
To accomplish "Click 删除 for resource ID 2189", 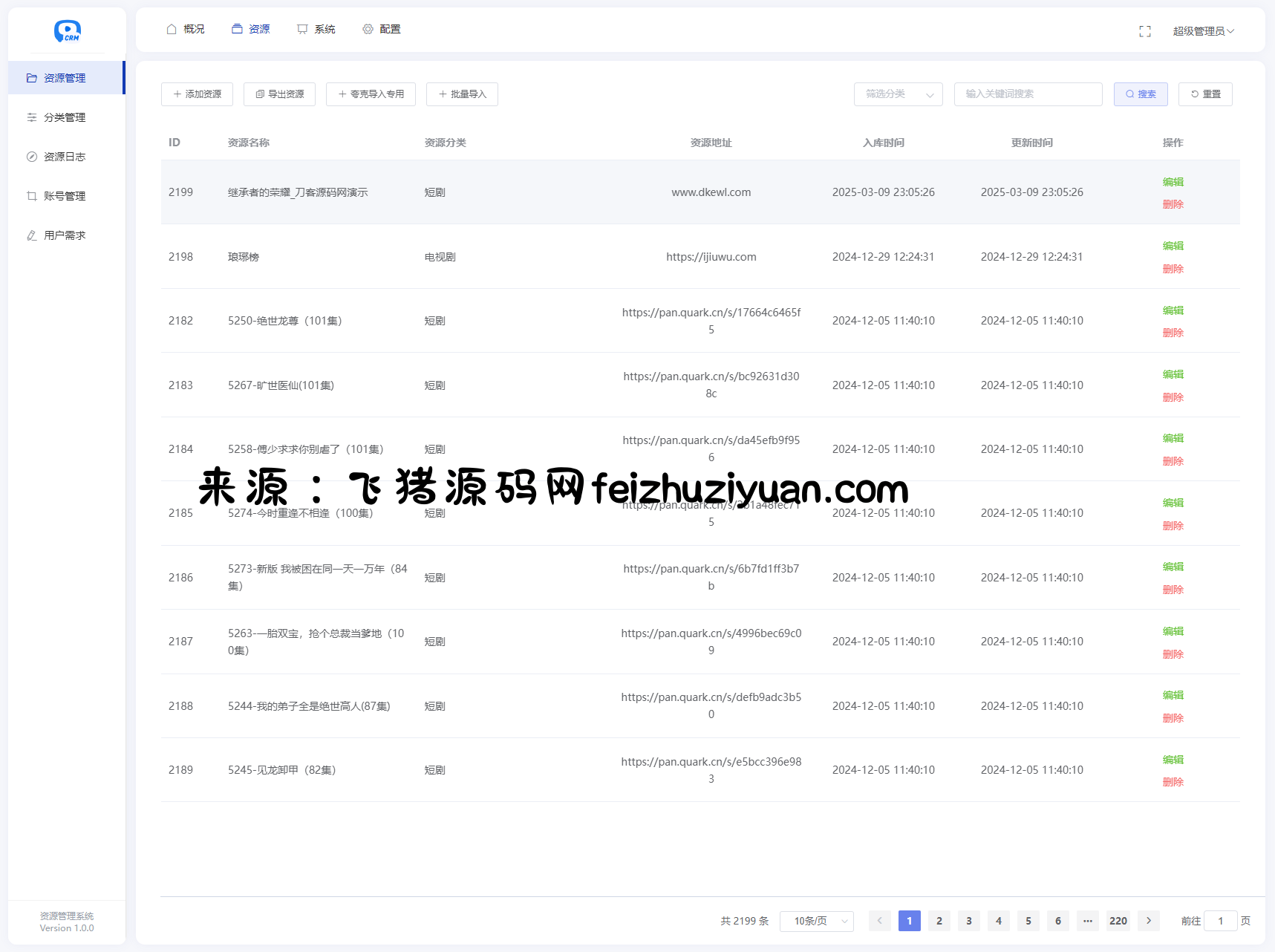I will (x=1173, y=782).
